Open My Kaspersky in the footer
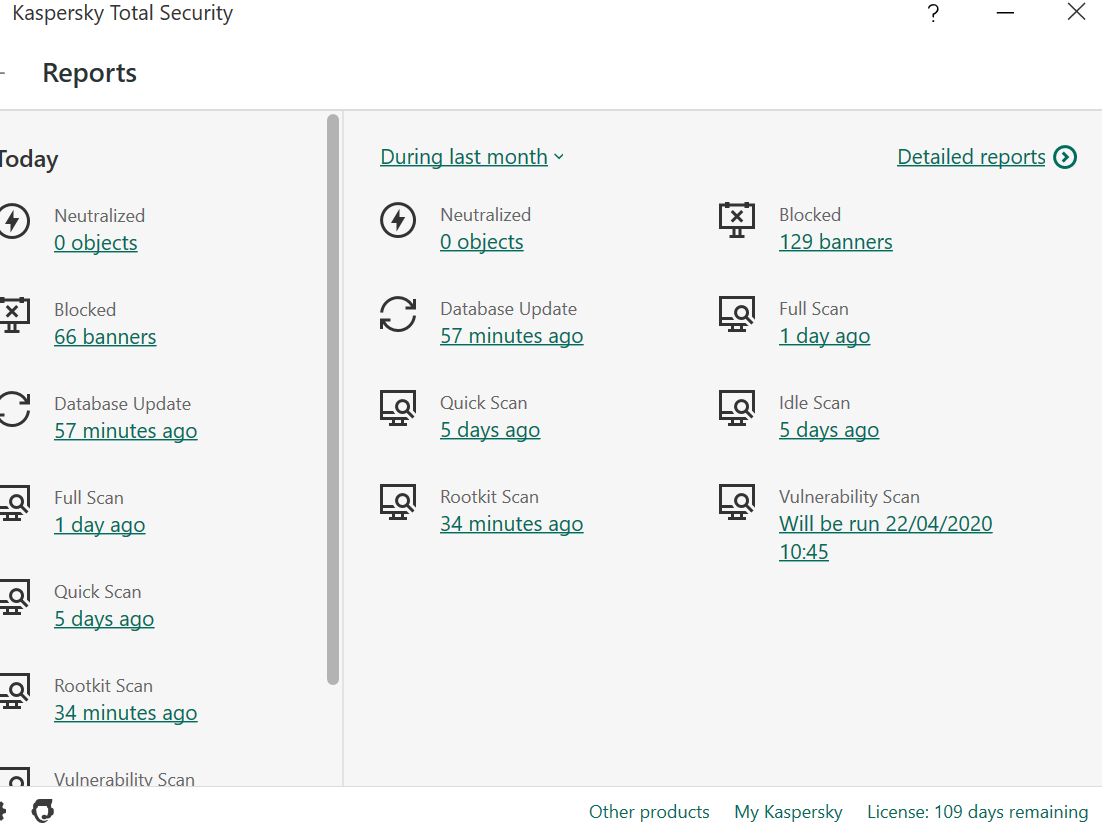This screenshot has width=1102, height=831. [x=788, y=812]
